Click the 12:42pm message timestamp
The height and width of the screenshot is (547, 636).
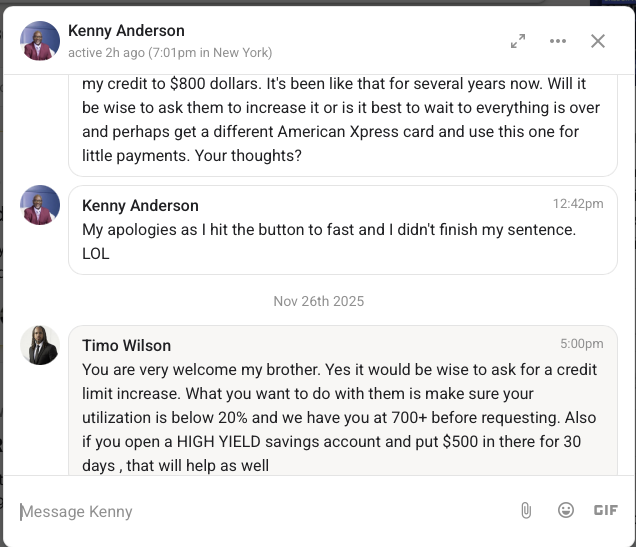pyautogui.click(x=578, y=204)
